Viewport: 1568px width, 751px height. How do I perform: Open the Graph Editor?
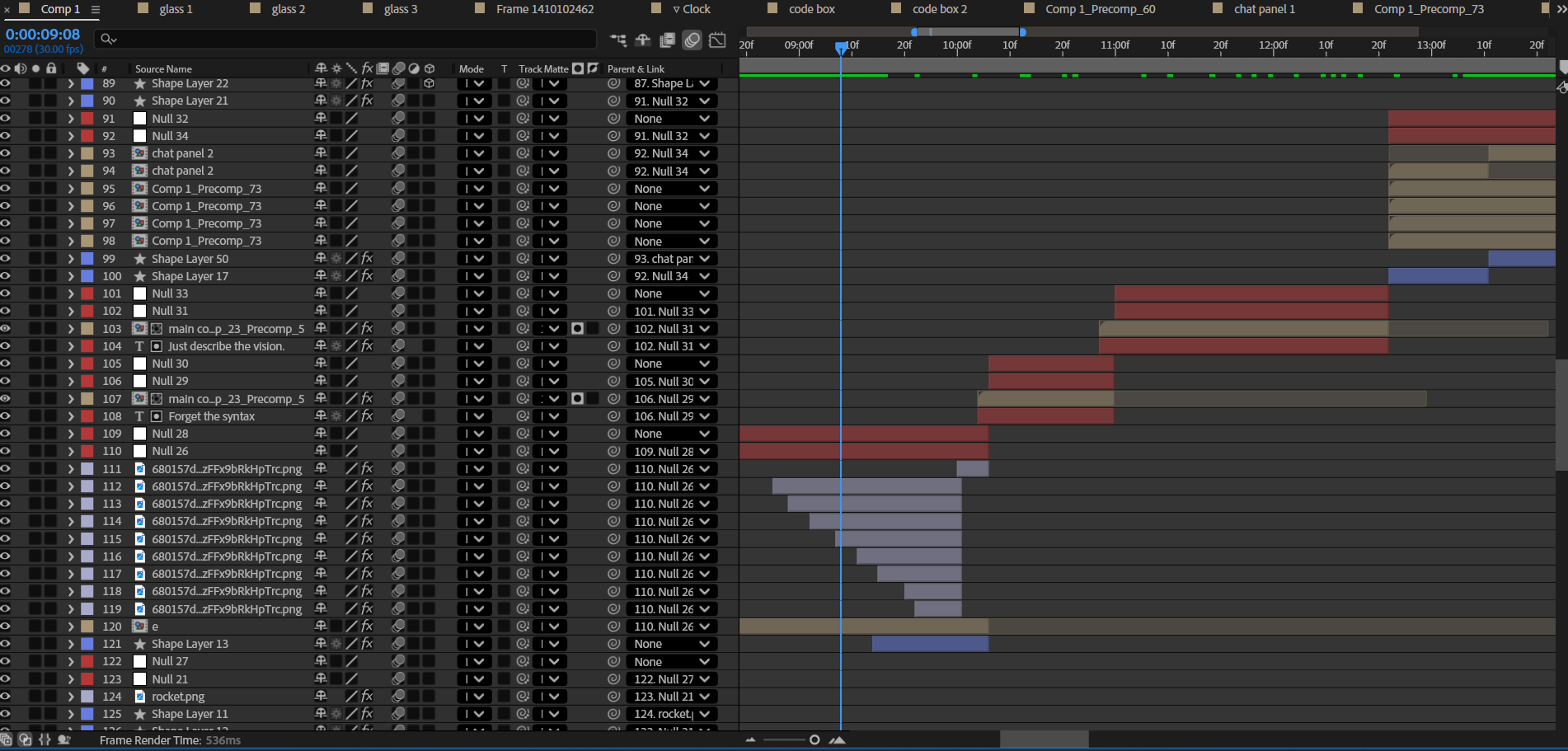[x=718, y=40]
